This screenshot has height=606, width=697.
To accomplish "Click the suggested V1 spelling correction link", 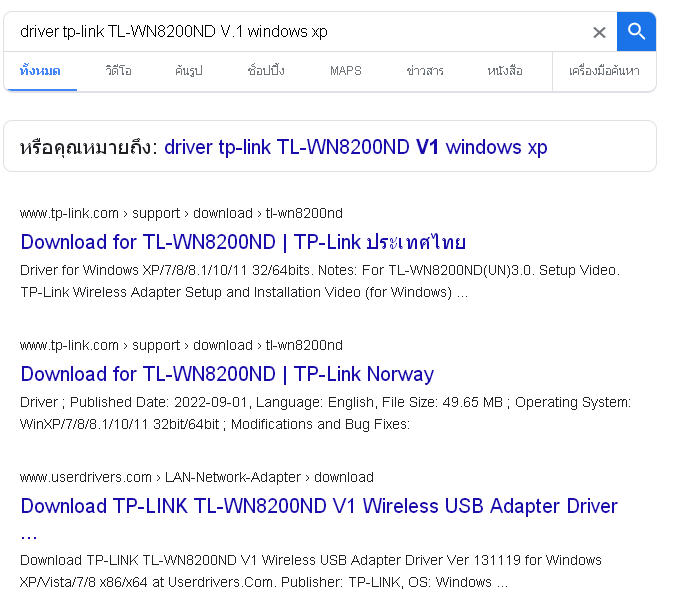I will pos(356,147).
